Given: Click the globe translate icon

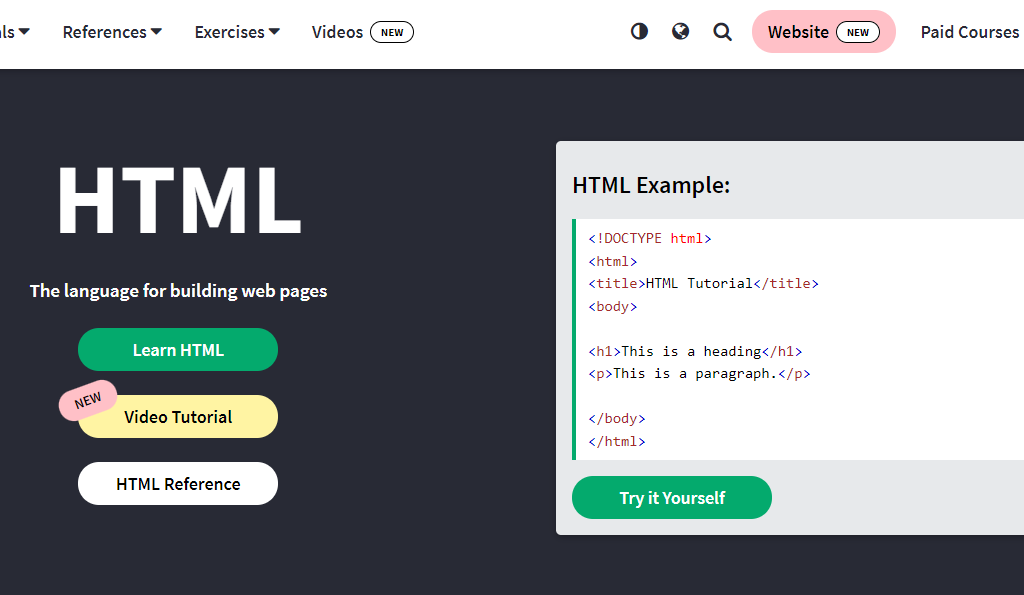Looking at the screenshot, I should pos(681,32).
